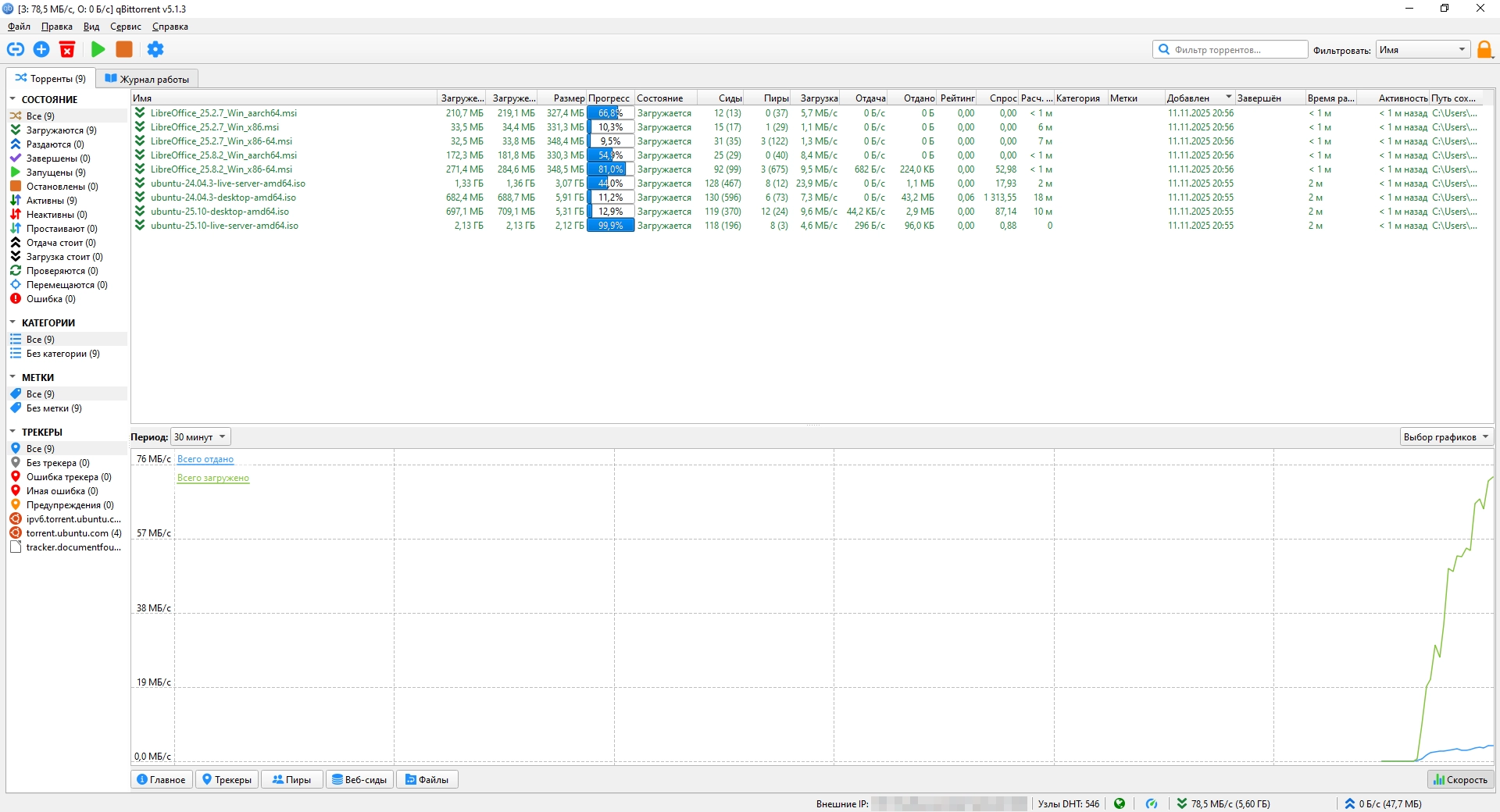
Task: Open the Правка menu
Action: (x=56, y=27)
